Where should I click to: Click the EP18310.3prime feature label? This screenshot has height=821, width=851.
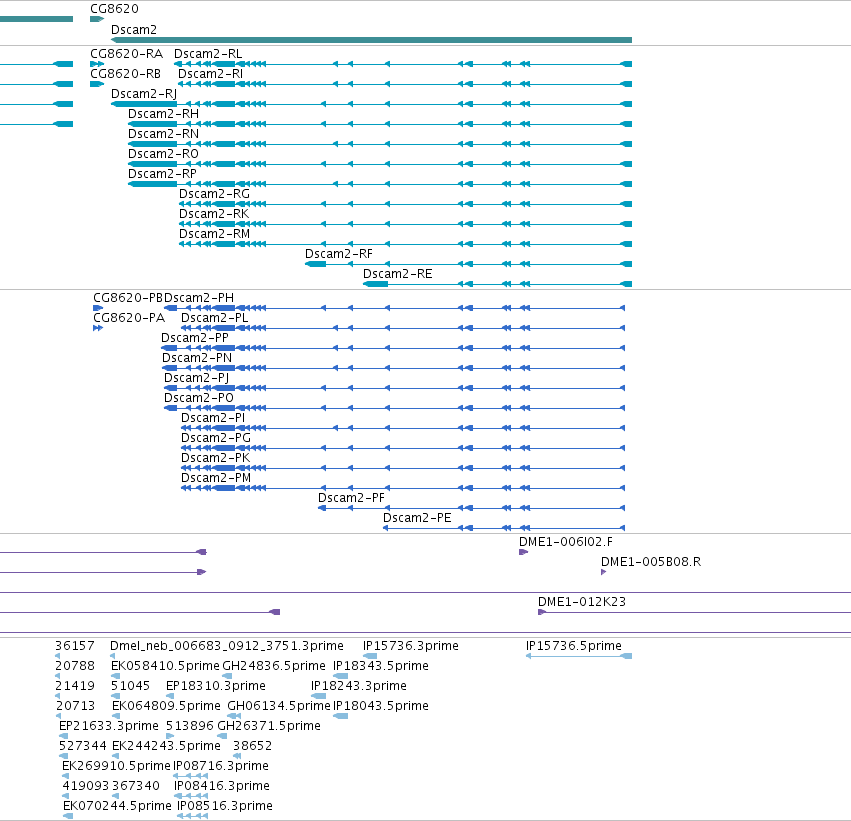pos(216,686)
